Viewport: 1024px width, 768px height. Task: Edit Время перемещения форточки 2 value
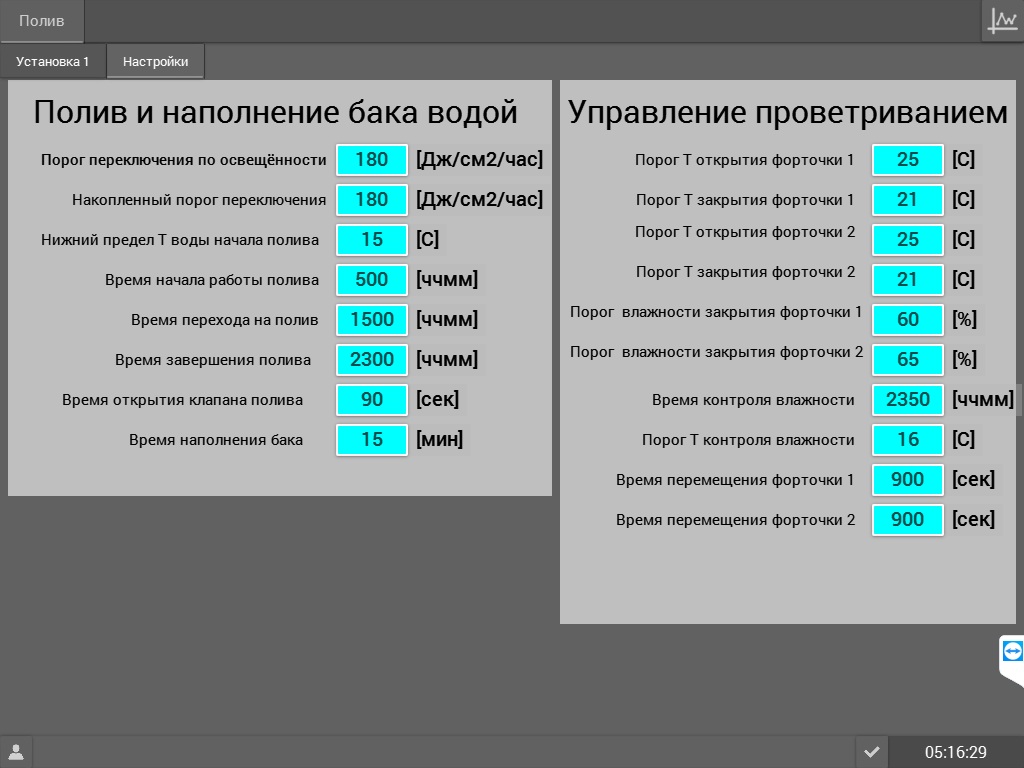pyautogui.click(x=907, y=520)
